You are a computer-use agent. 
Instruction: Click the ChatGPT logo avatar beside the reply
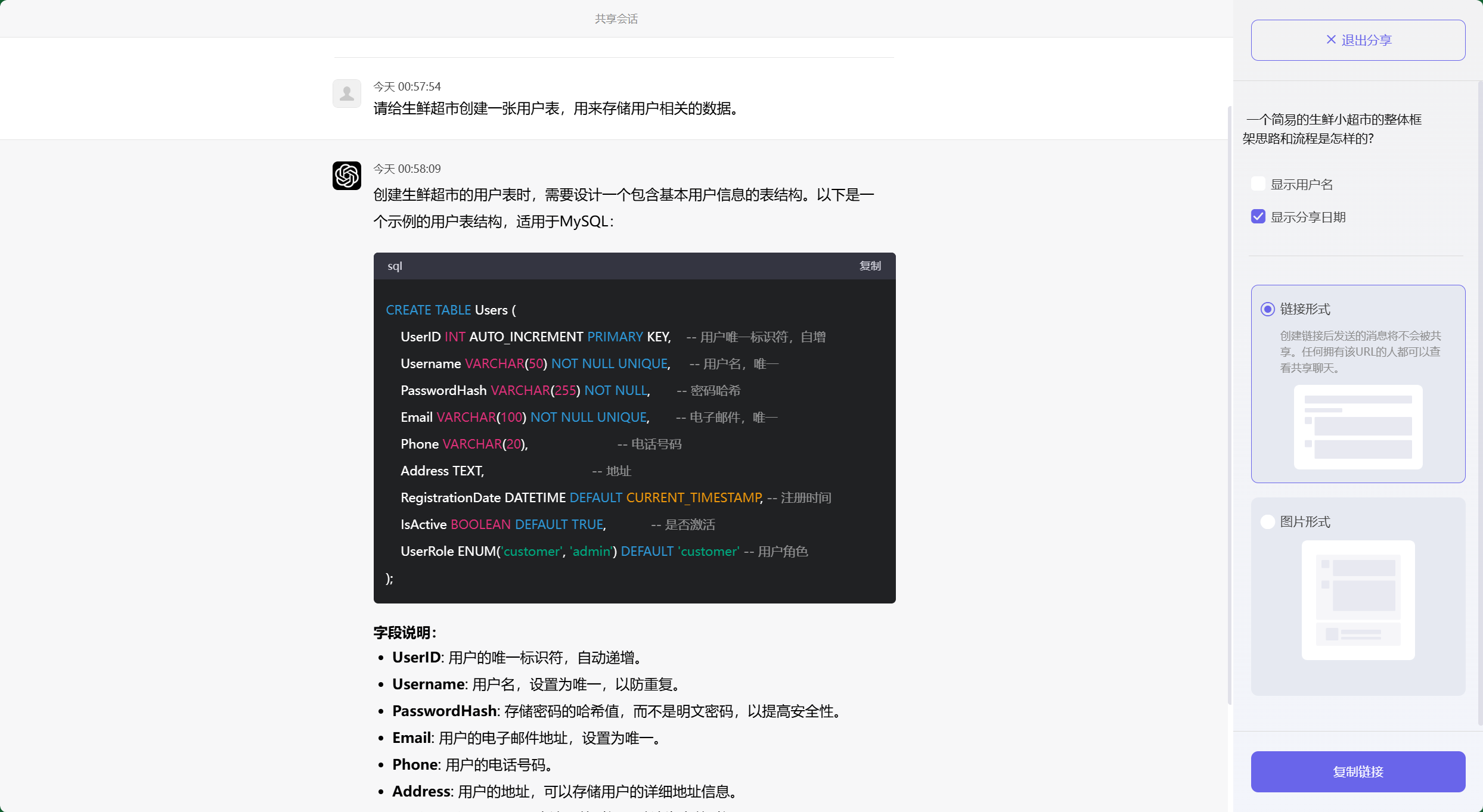click(x=346, y=175)
